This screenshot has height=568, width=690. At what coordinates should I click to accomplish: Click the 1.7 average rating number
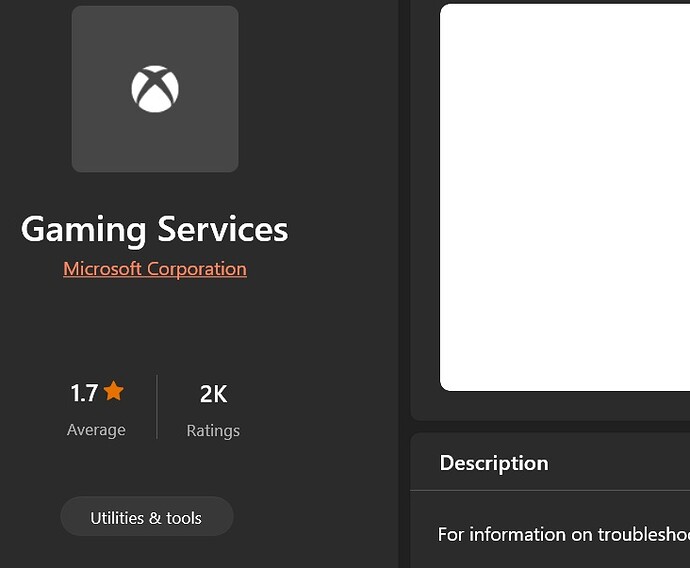pos(84,393)
